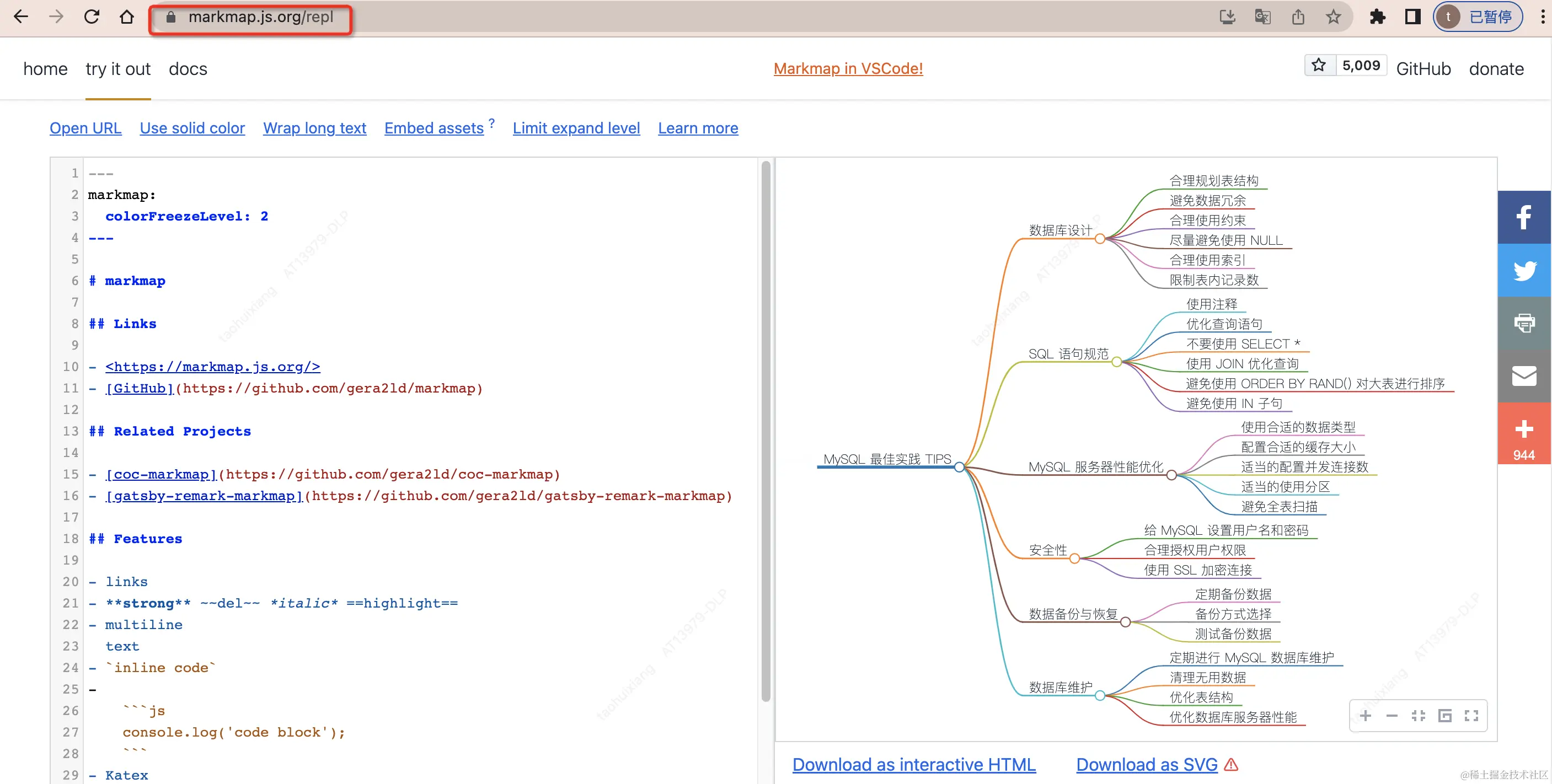The height and width of the screenshot is (784, 1552).
Task: Click the install app icon in address bar
Action: [1227, 16]
